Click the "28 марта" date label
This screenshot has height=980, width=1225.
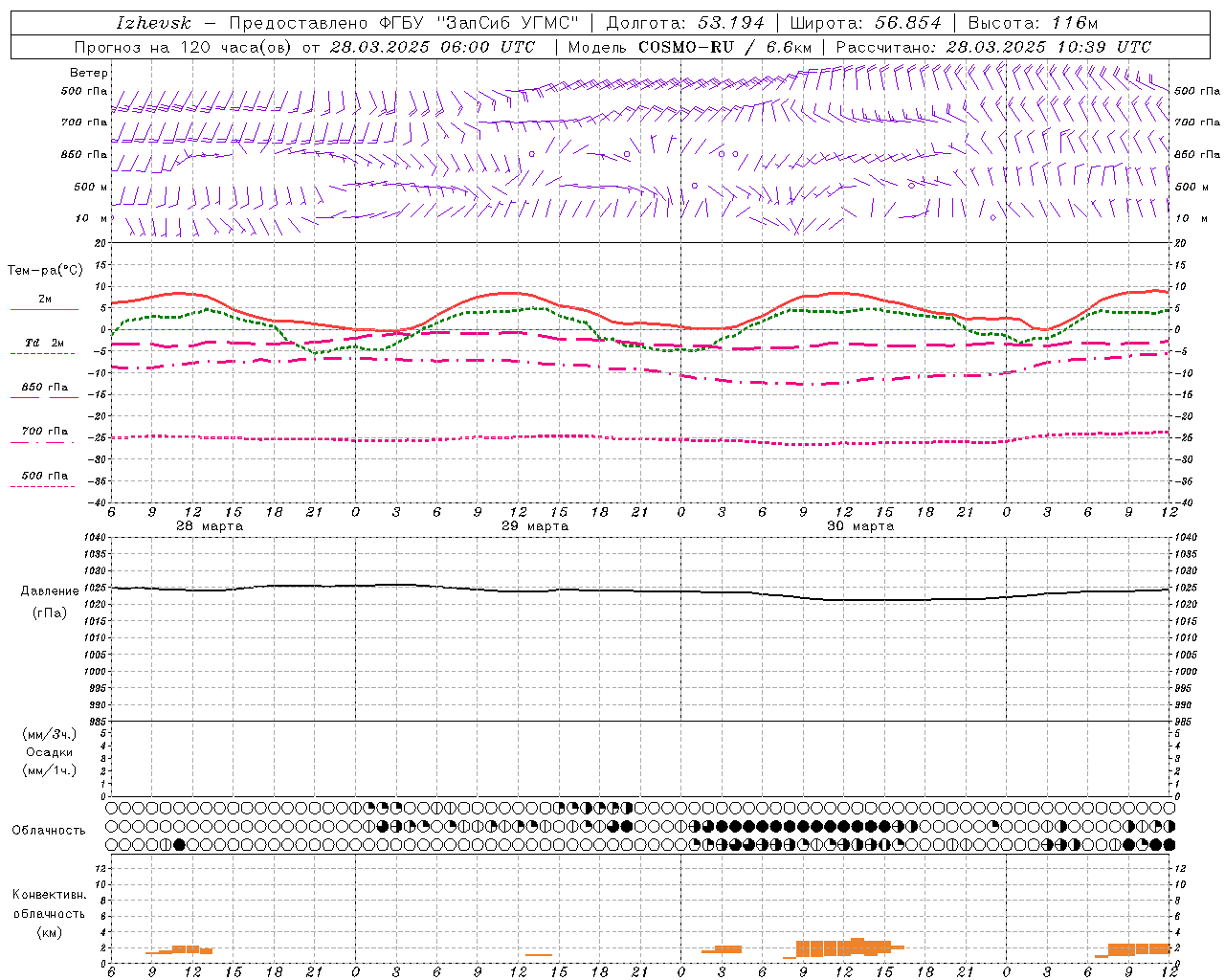tap(210, 526)
